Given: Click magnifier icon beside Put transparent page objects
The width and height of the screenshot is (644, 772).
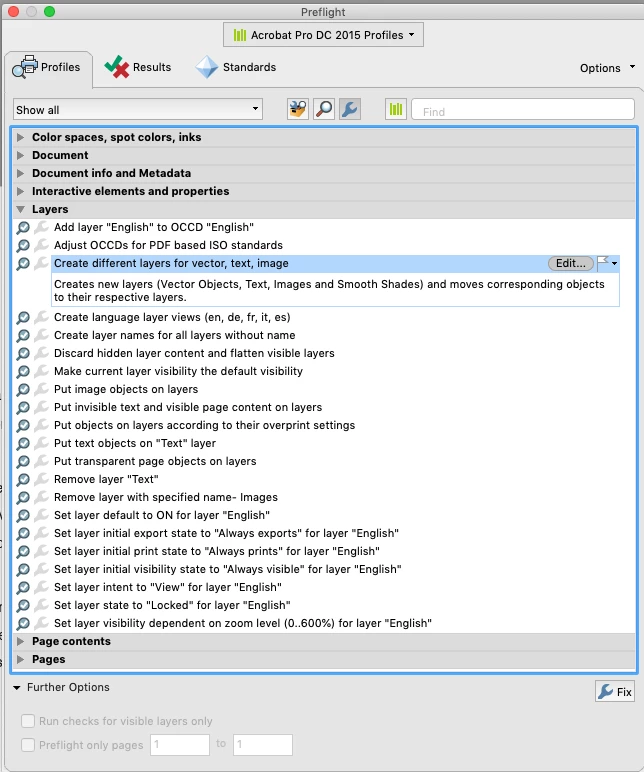Looking at the screenshot, I should tap(23, 461).
